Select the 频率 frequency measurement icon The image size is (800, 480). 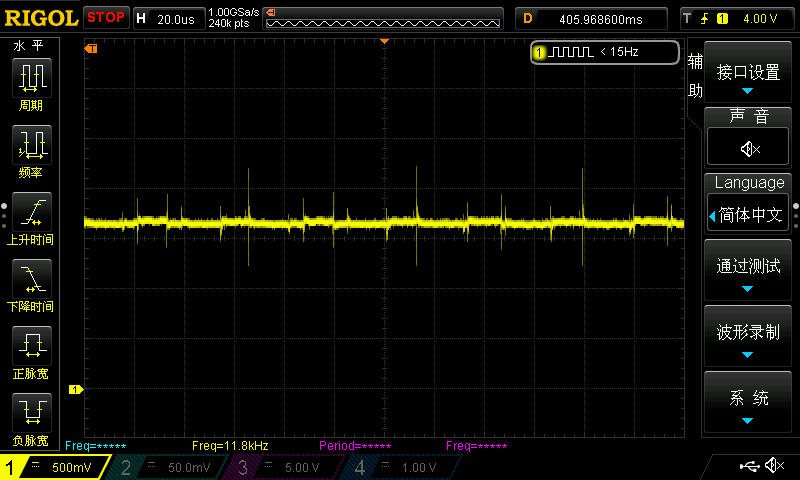coord(32,144)
